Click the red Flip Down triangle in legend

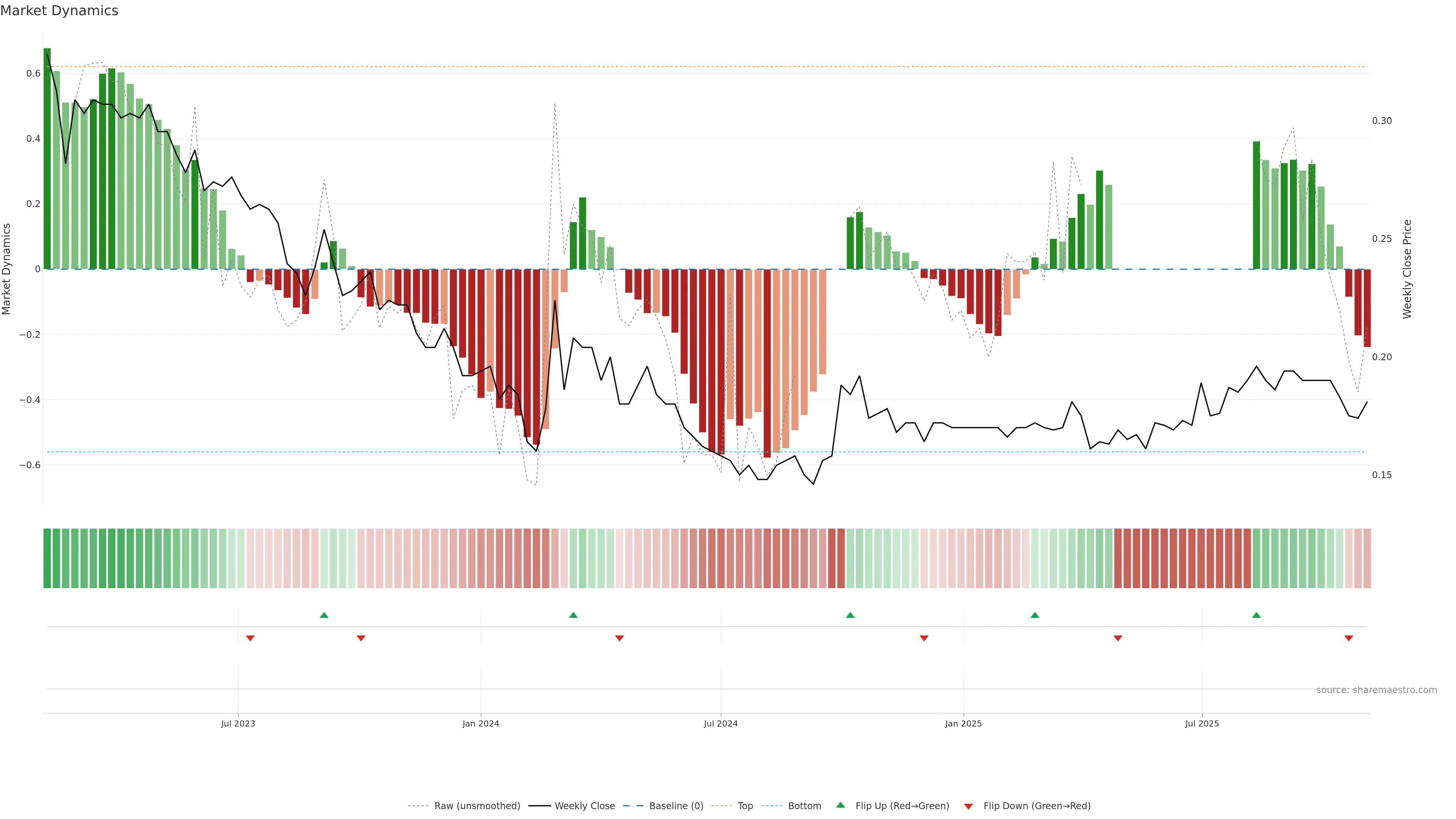968,806
